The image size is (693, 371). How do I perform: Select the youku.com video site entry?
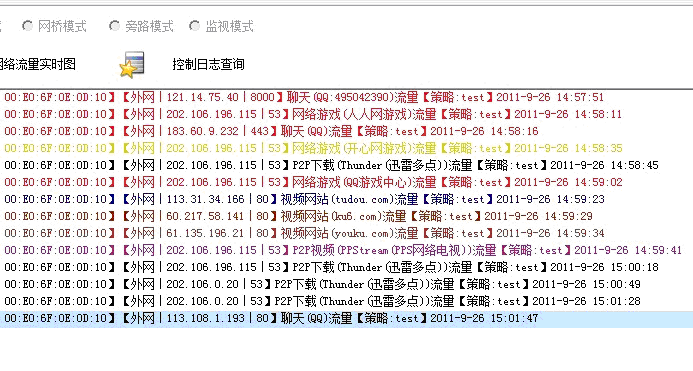click(x=346, y=233)
